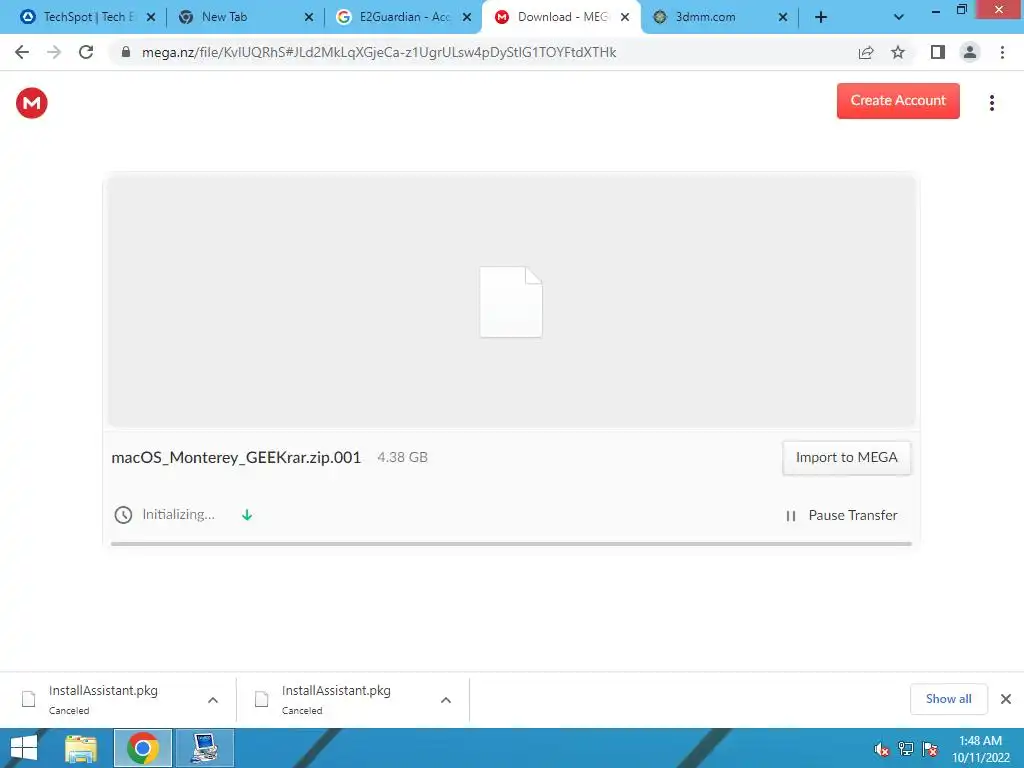Close the 3dmm.com tab
This screenshot has height=768, width=1024.
783,18
